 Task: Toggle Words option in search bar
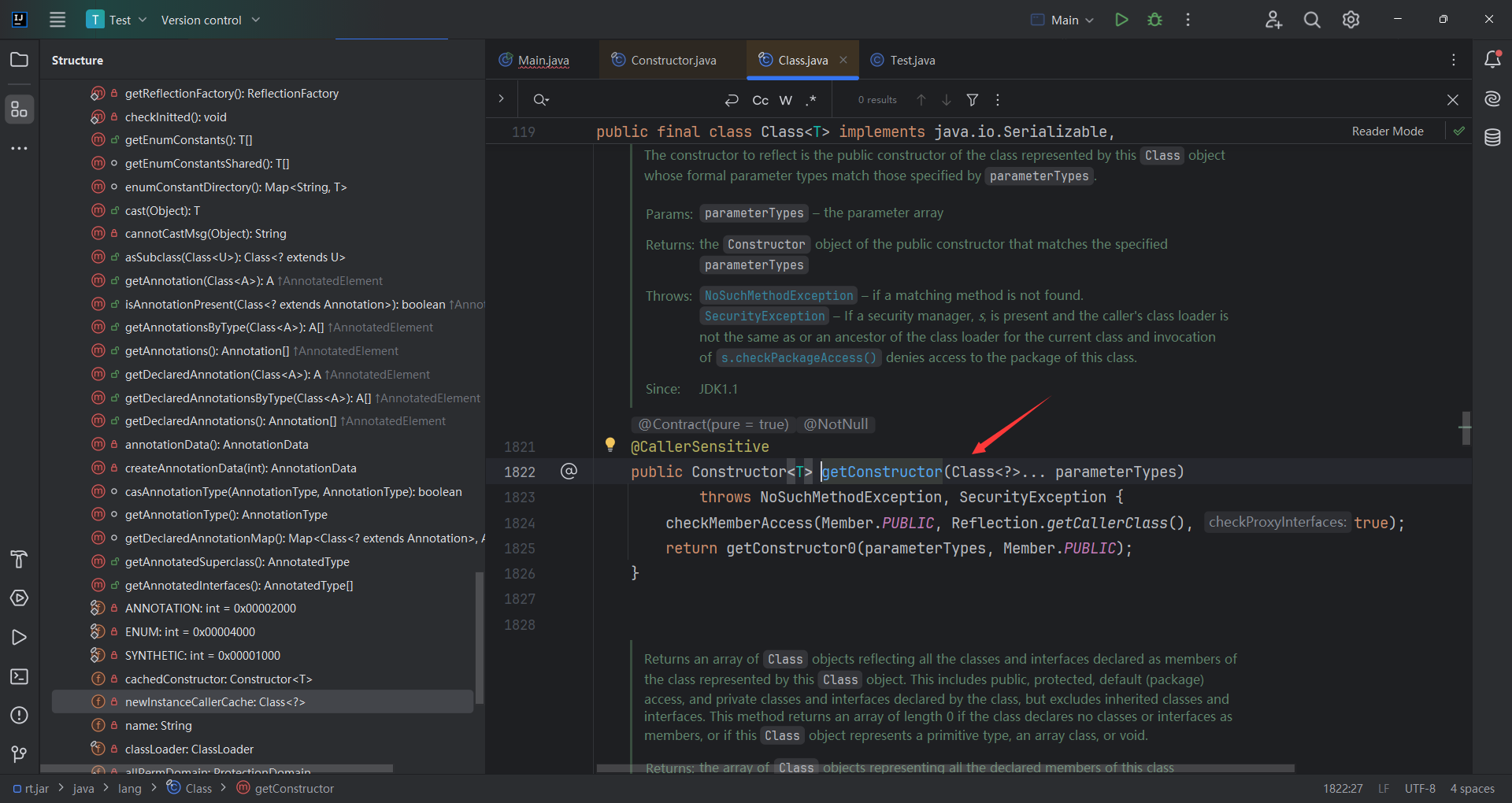[786, 100]
